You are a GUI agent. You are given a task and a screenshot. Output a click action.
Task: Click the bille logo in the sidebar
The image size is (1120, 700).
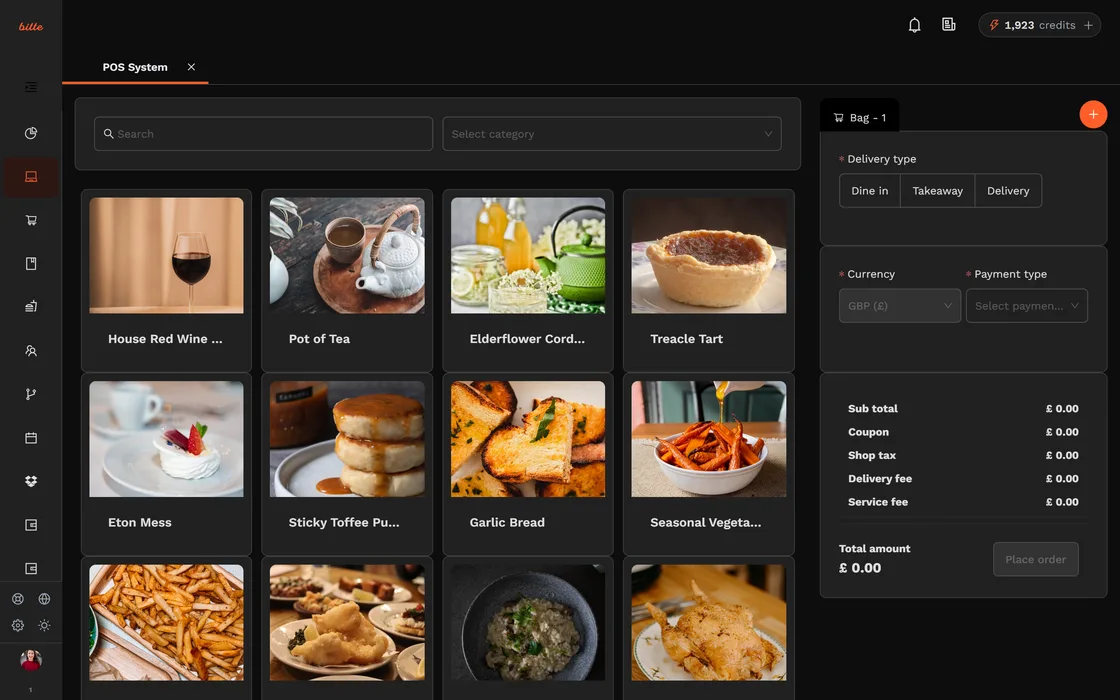coord(31,26)
